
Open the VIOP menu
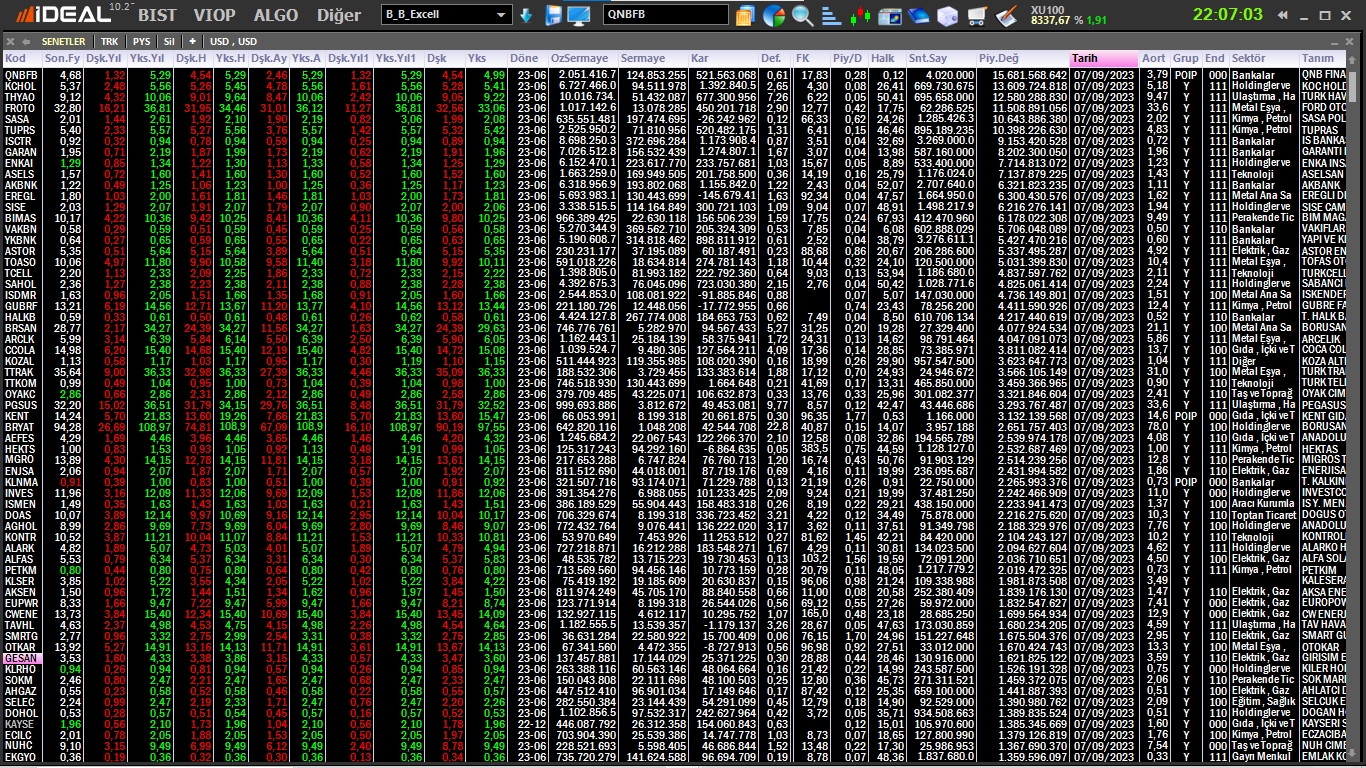click(x=214, y=15)
